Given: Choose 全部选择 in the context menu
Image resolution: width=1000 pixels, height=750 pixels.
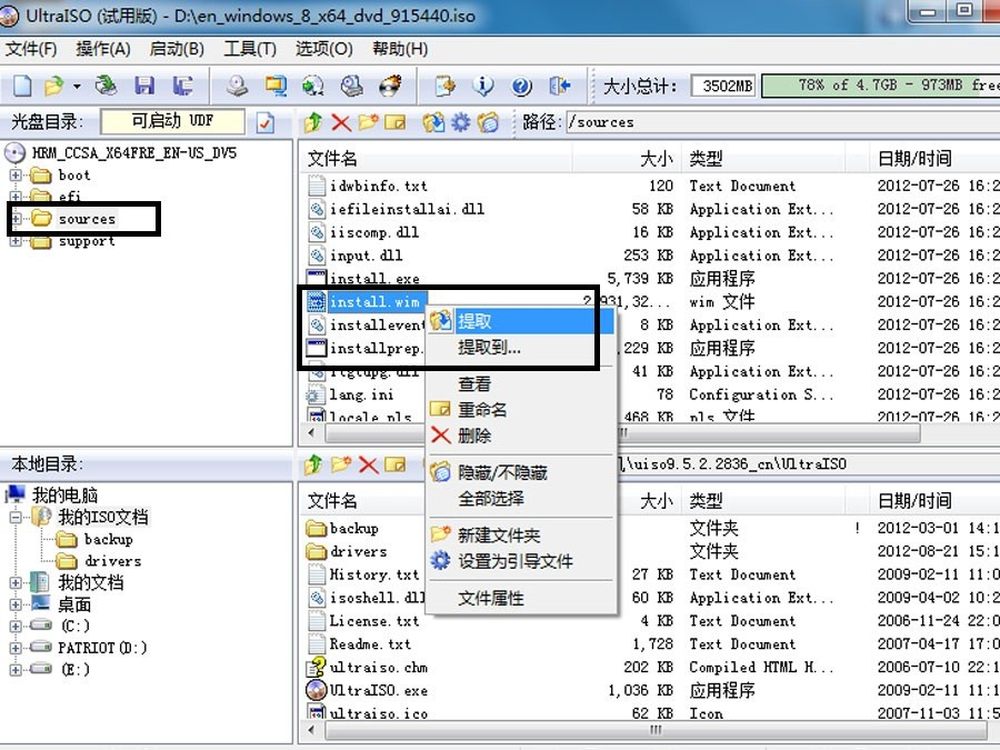Looking at the screenshot, I should [521, 498].
